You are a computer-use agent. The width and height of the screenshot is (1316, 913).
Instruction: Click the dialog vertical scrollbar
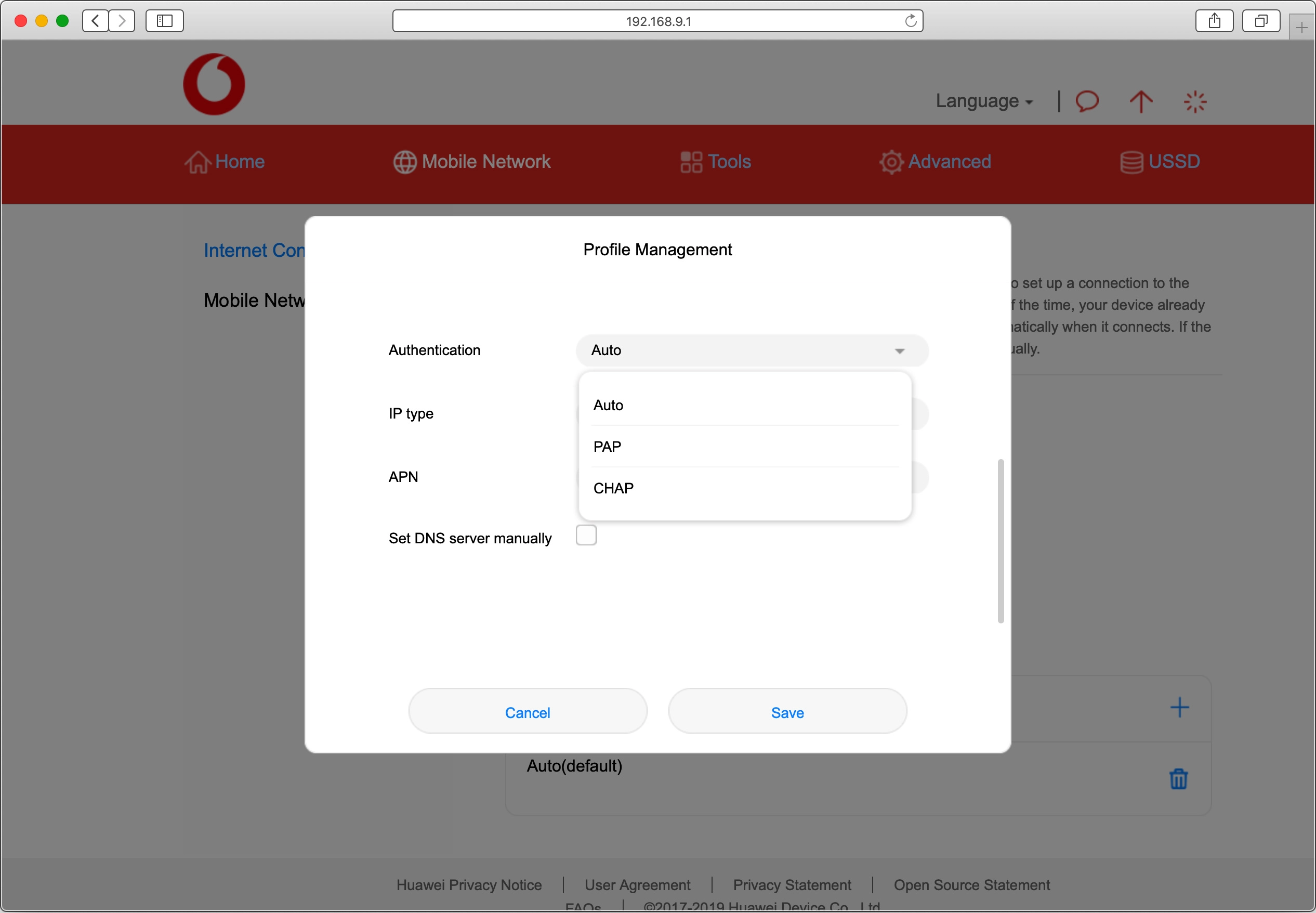pyautogui.click(x=1001, y=541)
